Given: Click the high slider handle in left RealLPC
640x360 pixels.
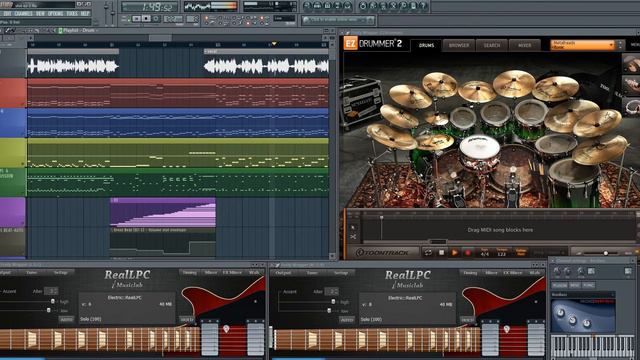Looking at the screenshot, I should 53,302.
